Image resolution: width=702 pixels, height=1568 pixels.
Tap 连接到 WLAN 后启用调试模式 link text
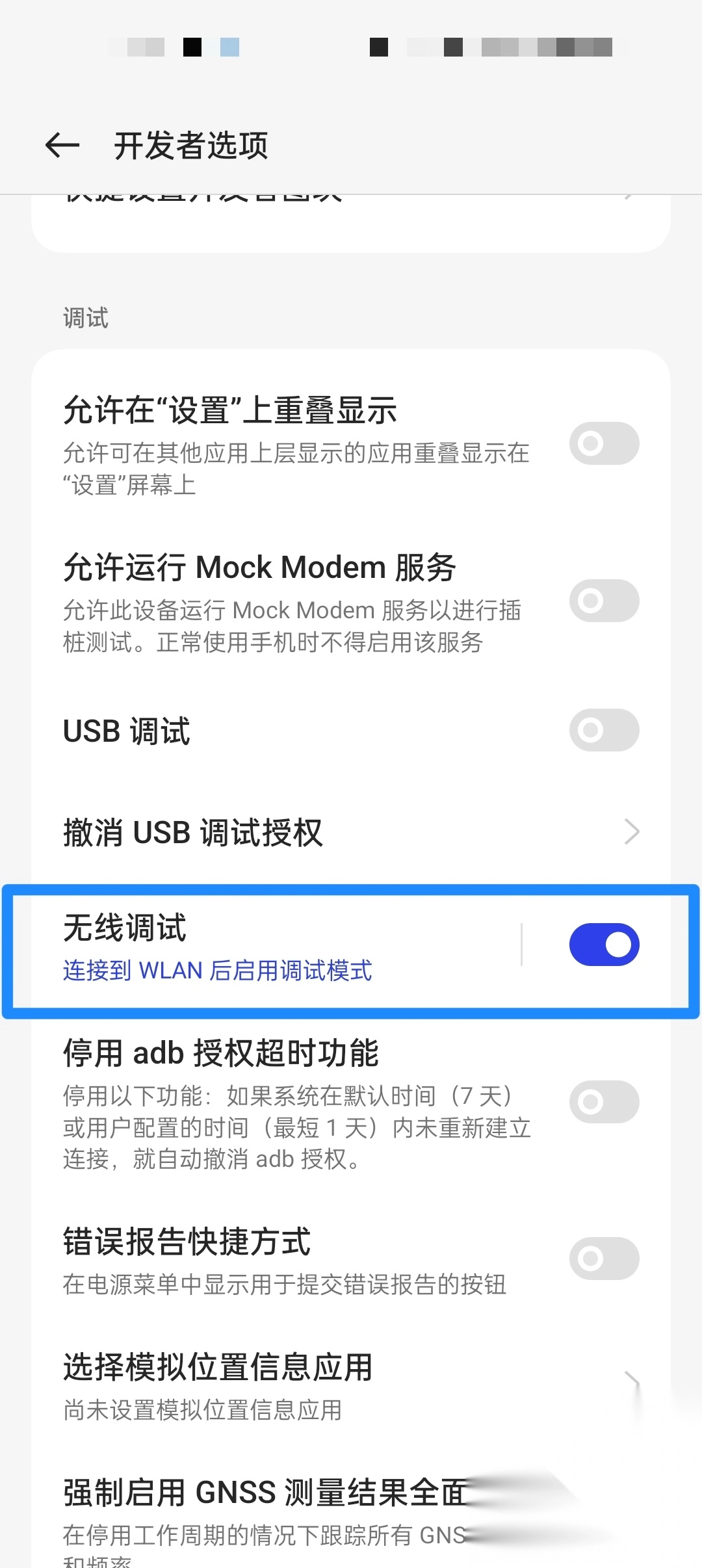point(217,970)
